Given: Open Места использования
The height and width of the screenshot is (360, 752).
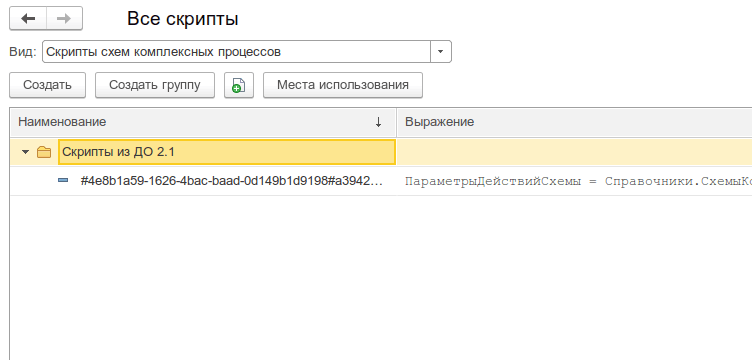Looking at the screenshot, I should point(343,85).
